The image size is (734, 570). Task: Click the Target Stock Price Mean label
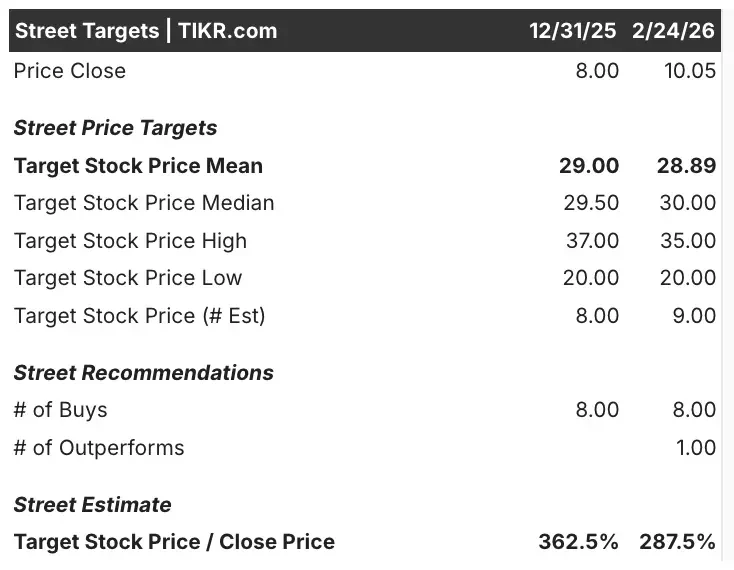pos(138,166)
